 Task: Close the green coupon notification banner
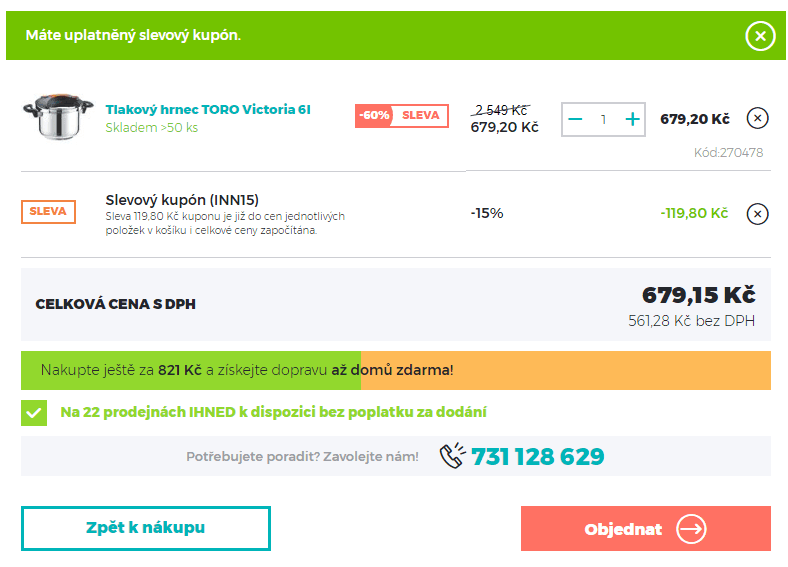click(x=760, y=37)
